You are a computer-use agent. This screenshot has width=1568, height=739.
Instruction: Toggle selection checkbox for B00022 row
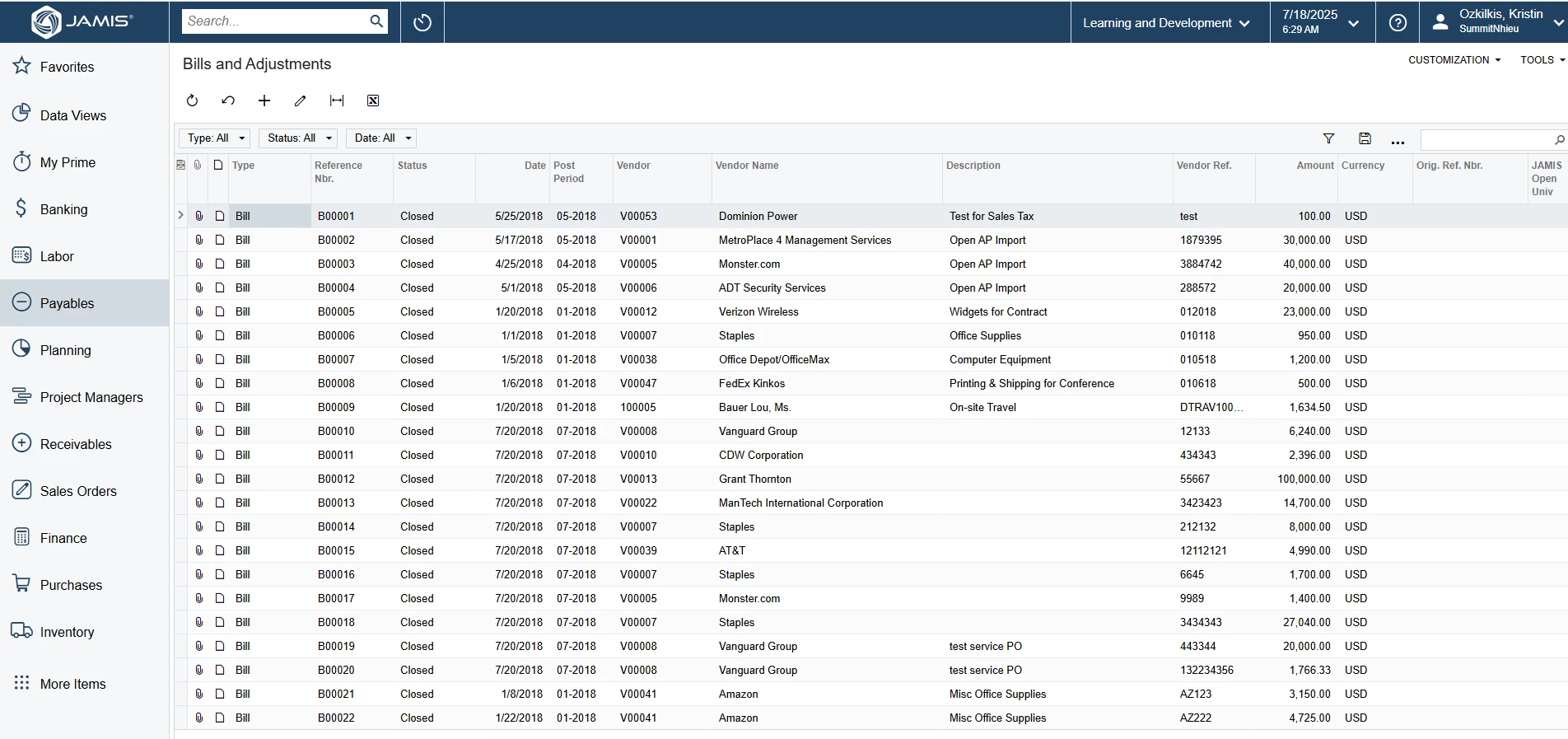click(220, 718)
